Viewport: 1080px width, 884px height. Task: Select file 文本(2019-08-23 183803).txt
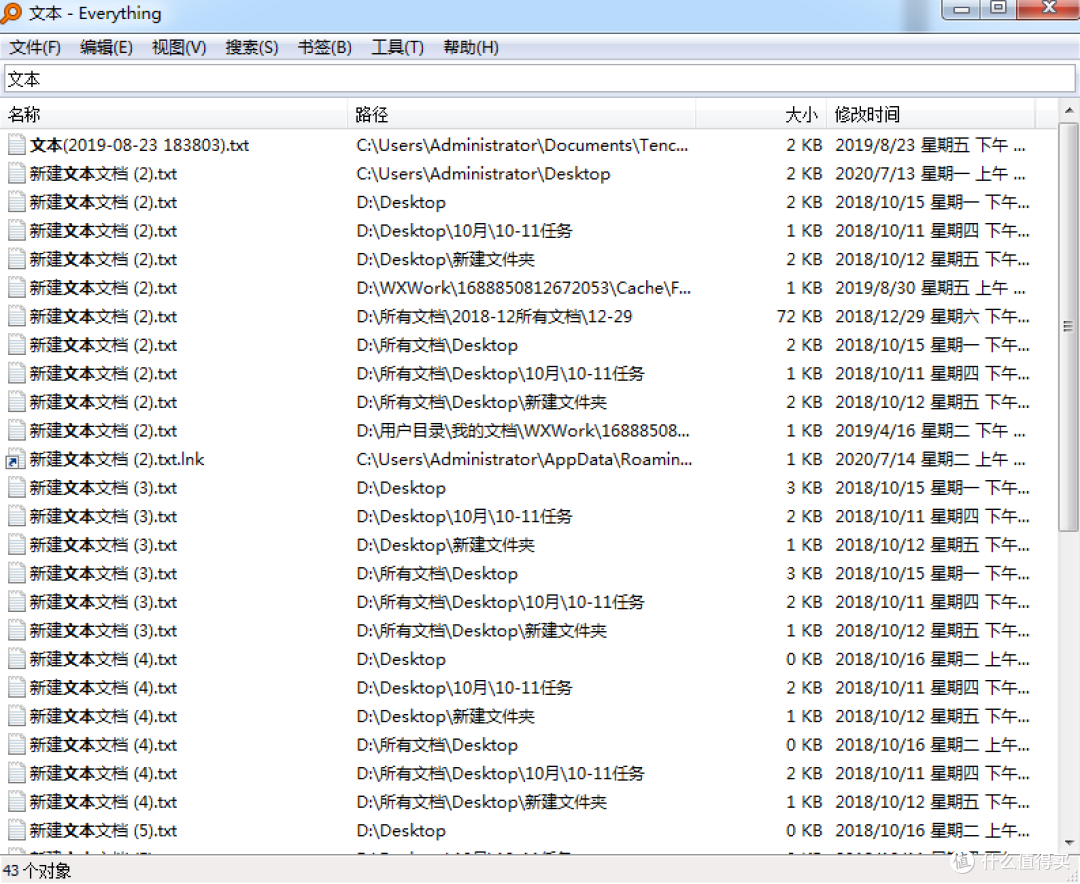coord(139,145)
